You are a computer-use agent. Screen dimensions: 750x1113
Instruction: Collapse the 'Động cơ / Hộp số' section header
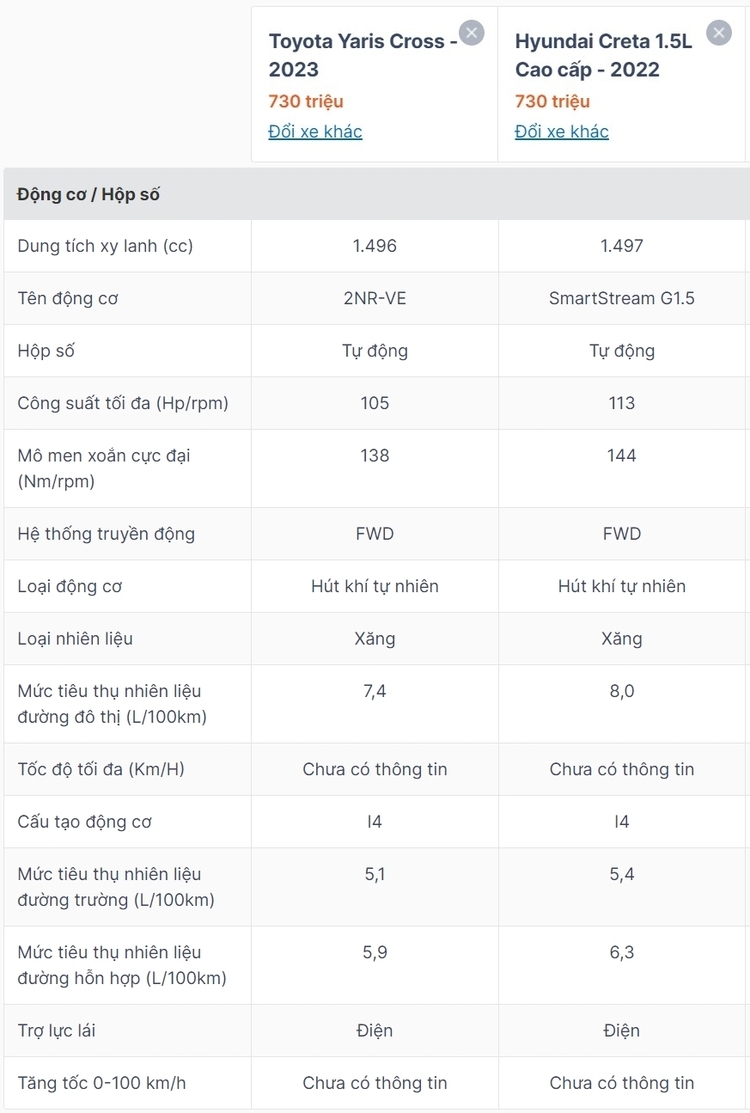pyautogui.click(x=377, y=194)
